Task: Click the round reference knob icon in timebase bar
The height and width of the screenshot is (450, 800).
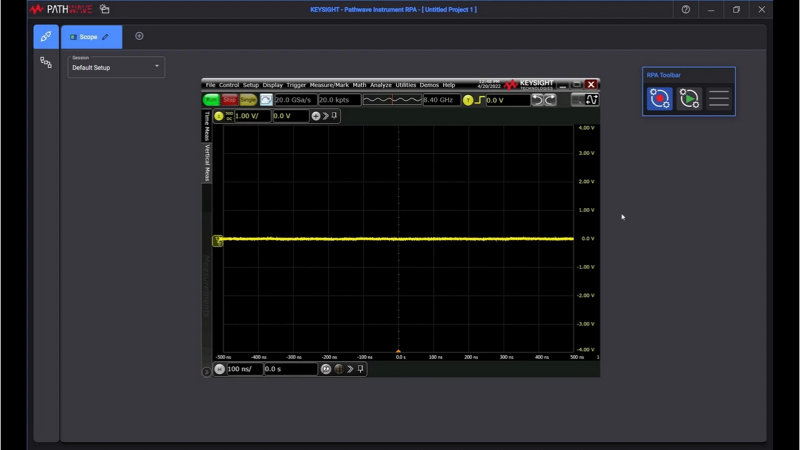Action: (339, 369)
